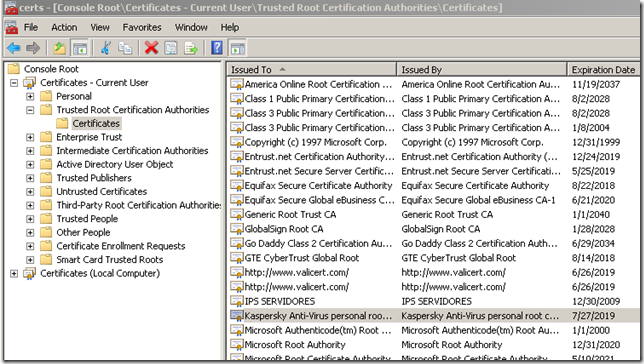Expand the Trusted People node

pos(30,219)
